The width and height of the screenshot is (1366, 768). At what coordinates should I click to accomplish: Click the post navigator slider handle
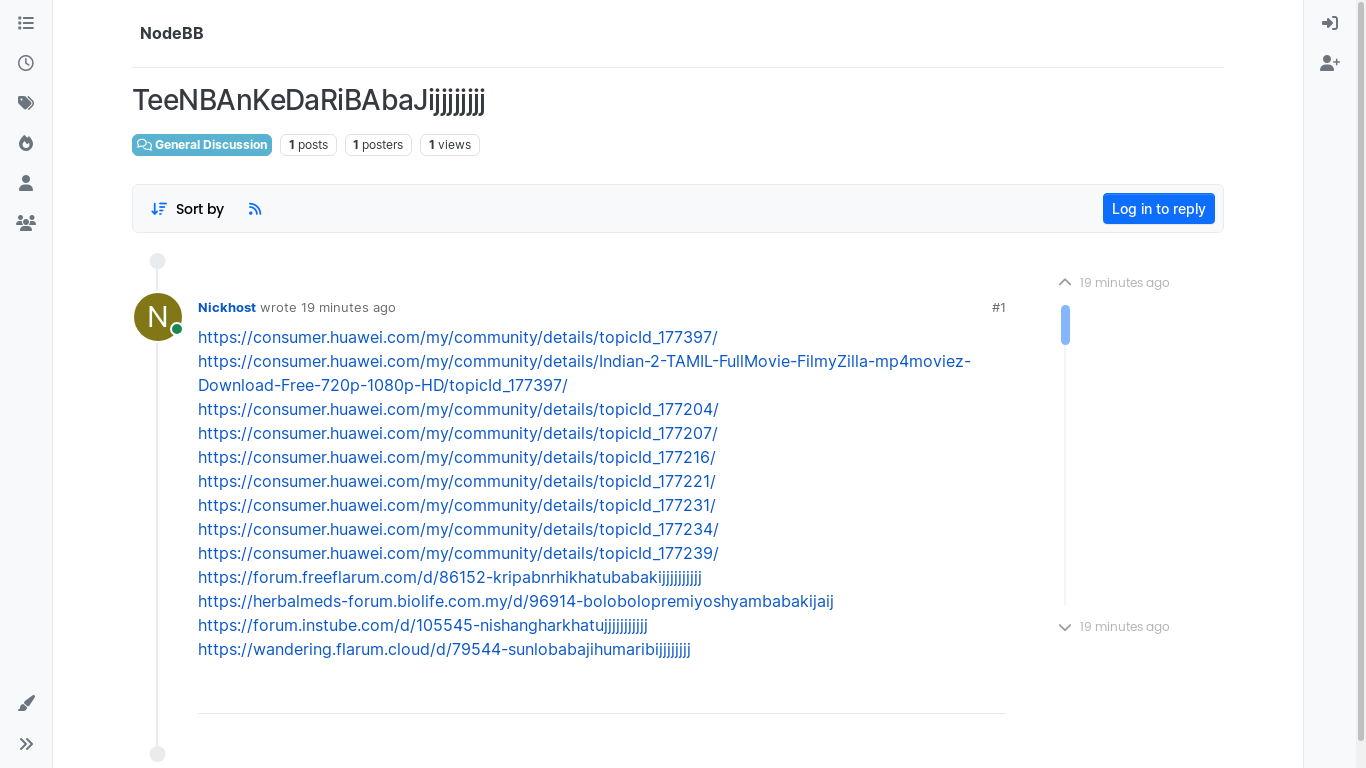(1066, 325)
